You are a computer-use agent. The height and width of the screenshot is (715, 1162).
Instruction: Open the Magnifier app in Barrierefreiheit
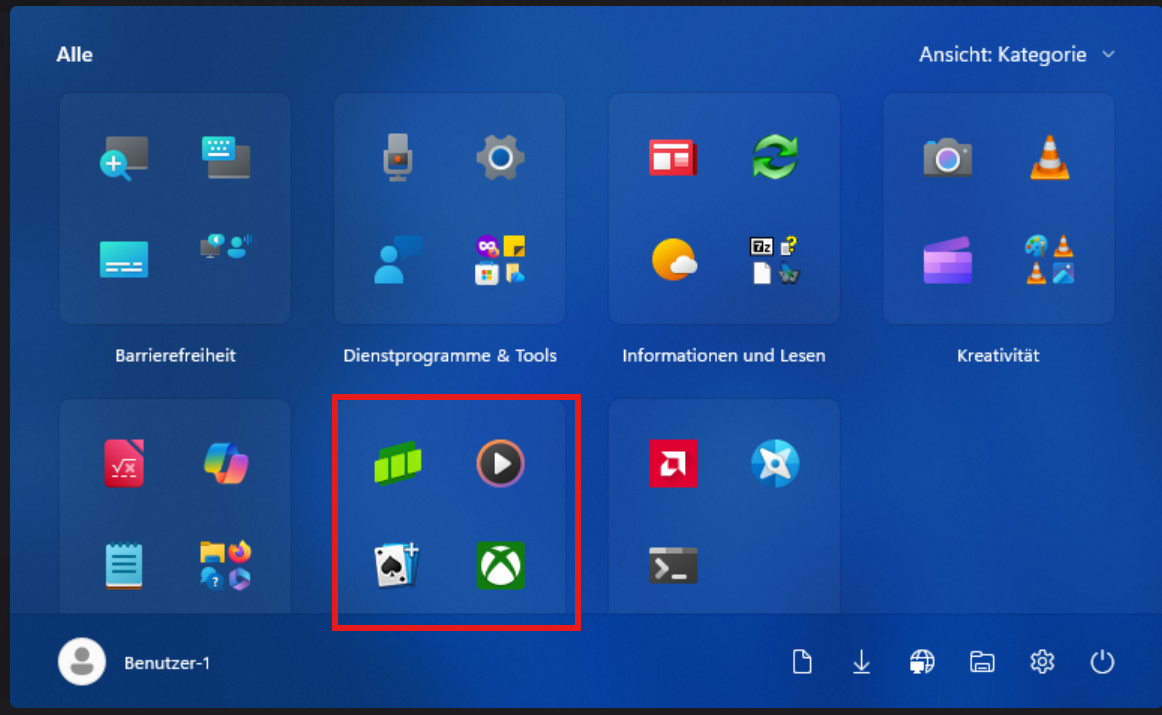tap(124, 158)
